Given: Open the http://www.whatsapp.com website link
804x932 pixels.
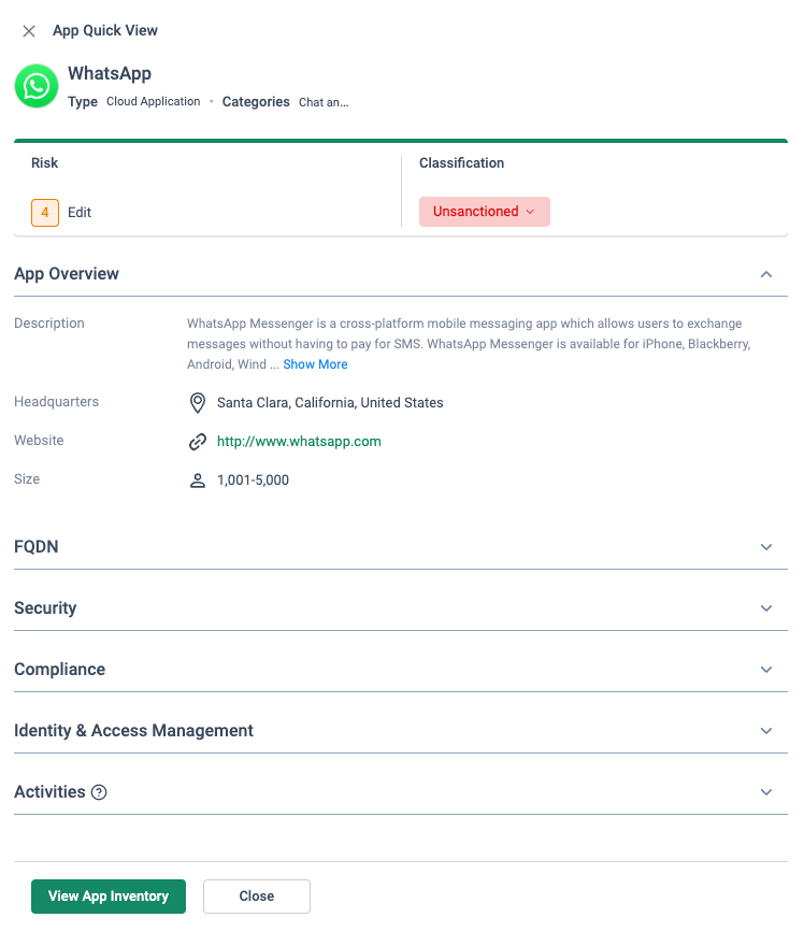Looking at the screenshot, I should (x=299, y=442).
